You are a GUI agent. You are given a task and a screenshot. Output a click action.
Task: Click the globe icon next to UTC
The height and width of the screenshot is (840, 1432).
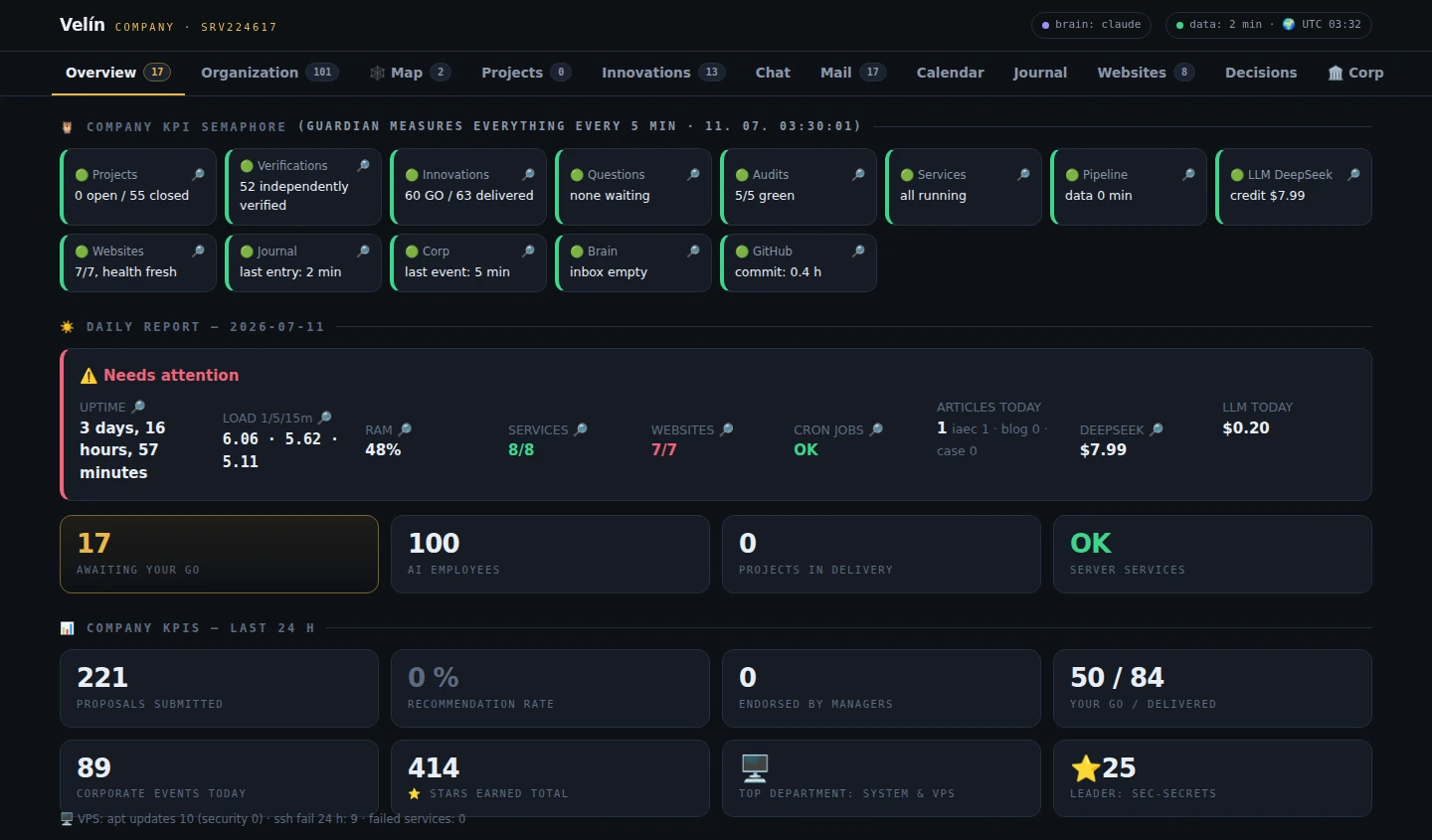tap(1289, 24)
